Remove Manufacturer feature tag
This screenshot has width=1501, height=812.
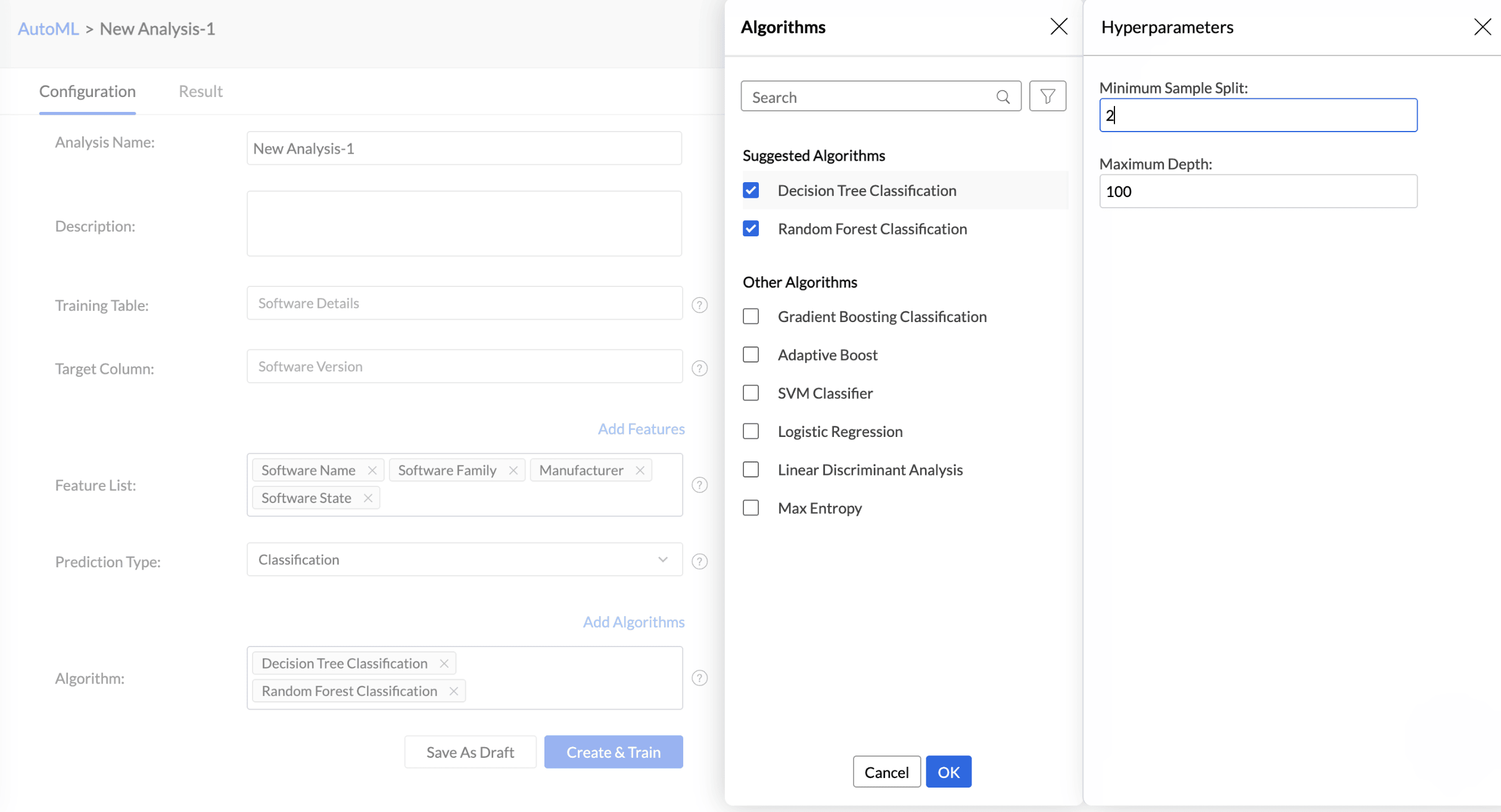pos(640,470)
